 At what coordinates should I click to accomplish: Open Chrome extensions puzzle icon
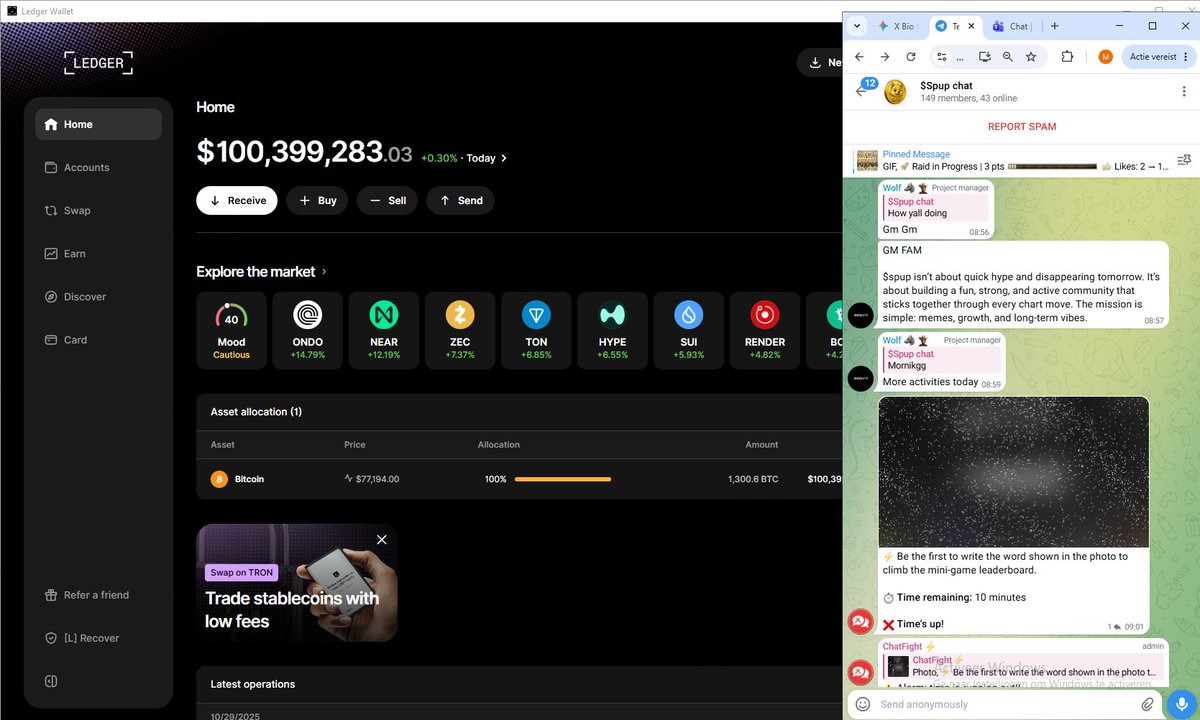tap(1067, 57)
